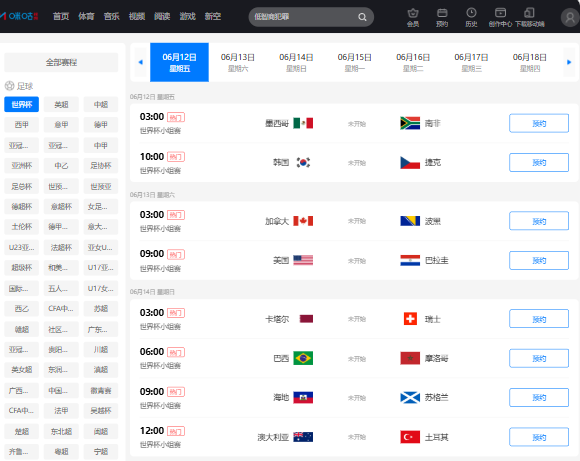The image size is (580, 461).
Task: Open the 音乐 music menu item
Action: pos(111,16)
